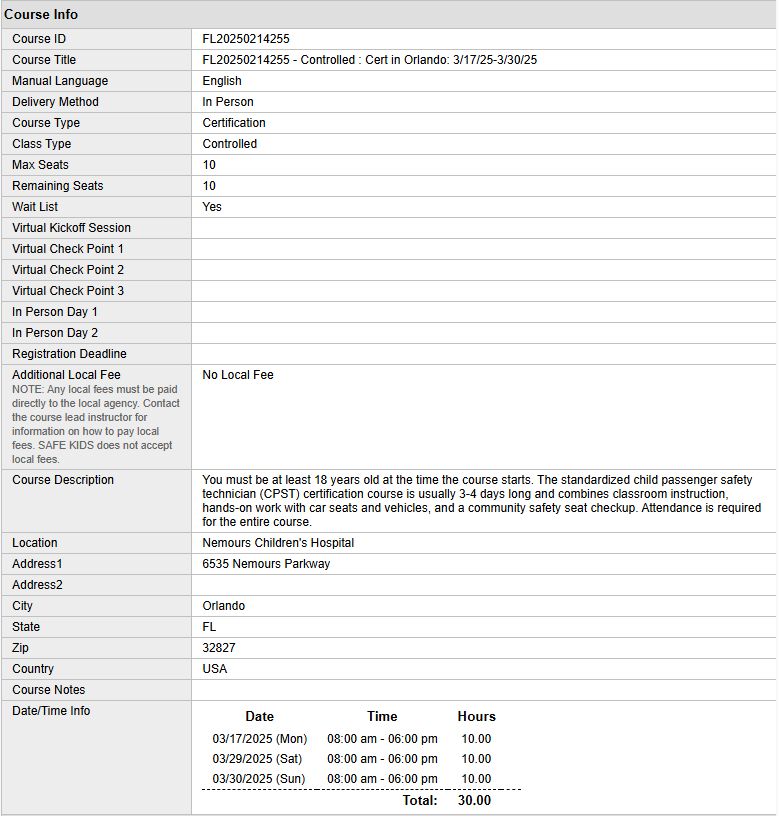Click the 'Class Type' label

click(x=42, y=144)
